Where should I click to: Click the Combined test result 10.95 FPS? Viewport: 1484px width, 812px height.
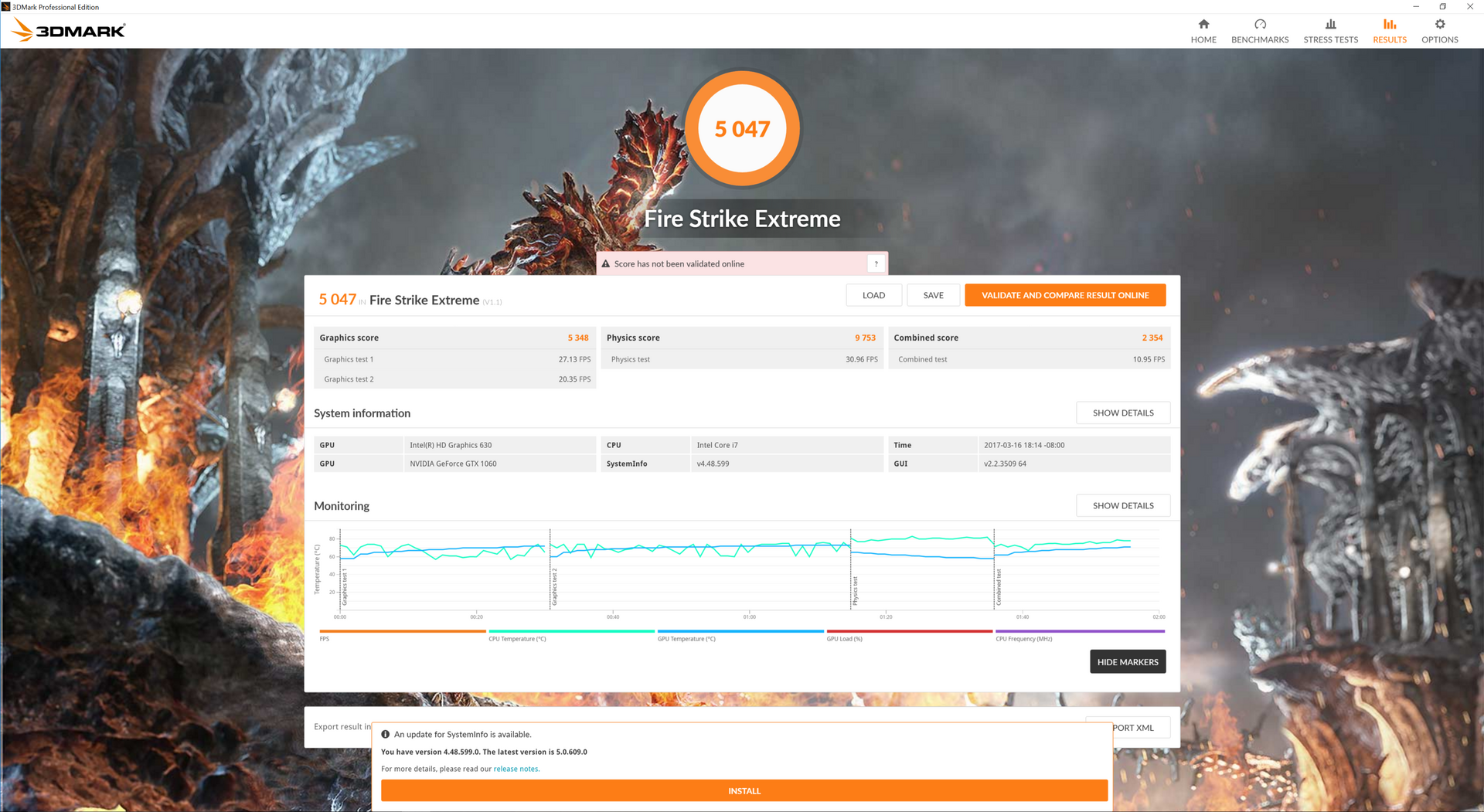[x=1149, y=359]
